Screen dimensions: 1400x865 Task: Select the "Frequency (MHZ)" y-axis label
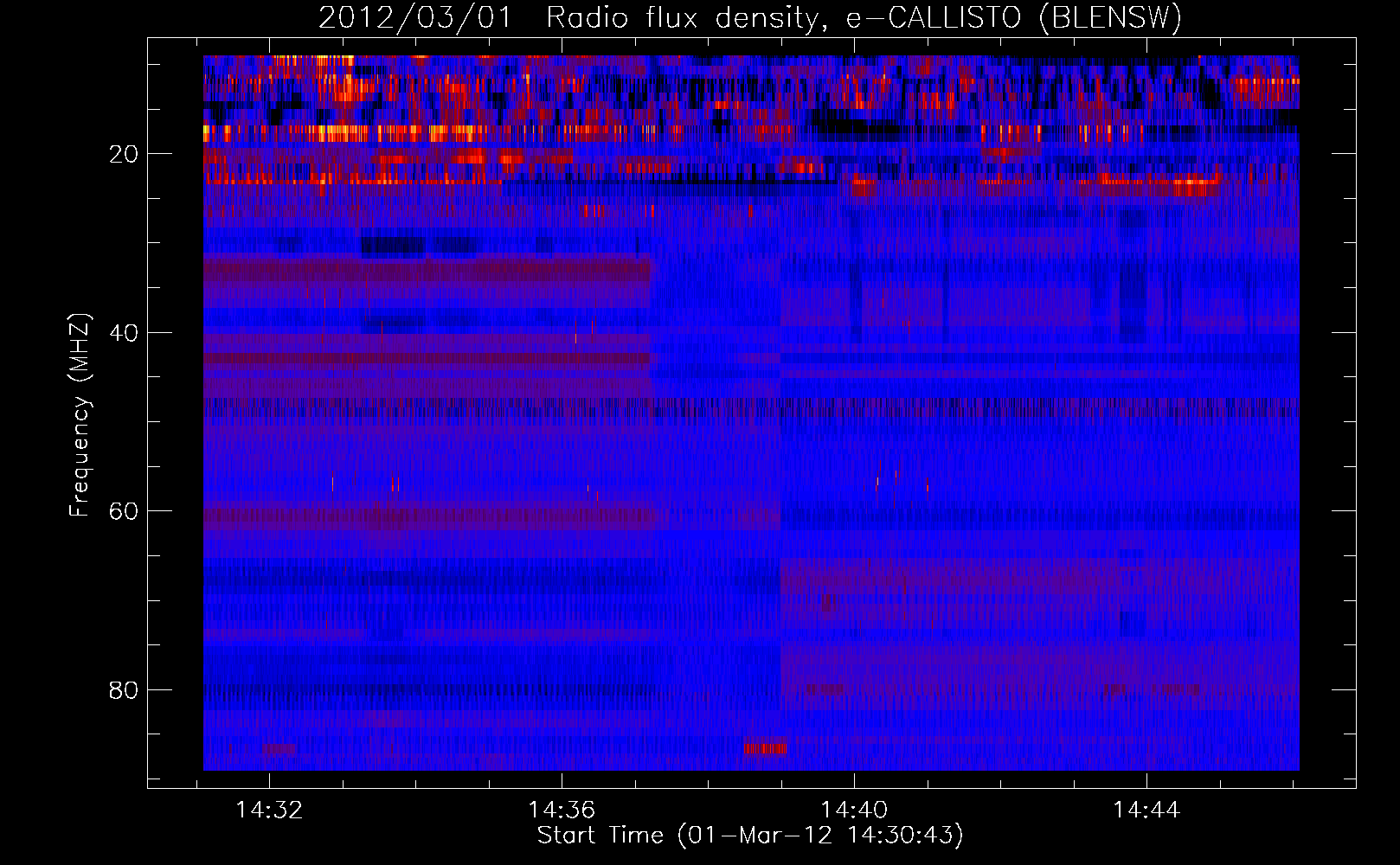tap(79, 415)
